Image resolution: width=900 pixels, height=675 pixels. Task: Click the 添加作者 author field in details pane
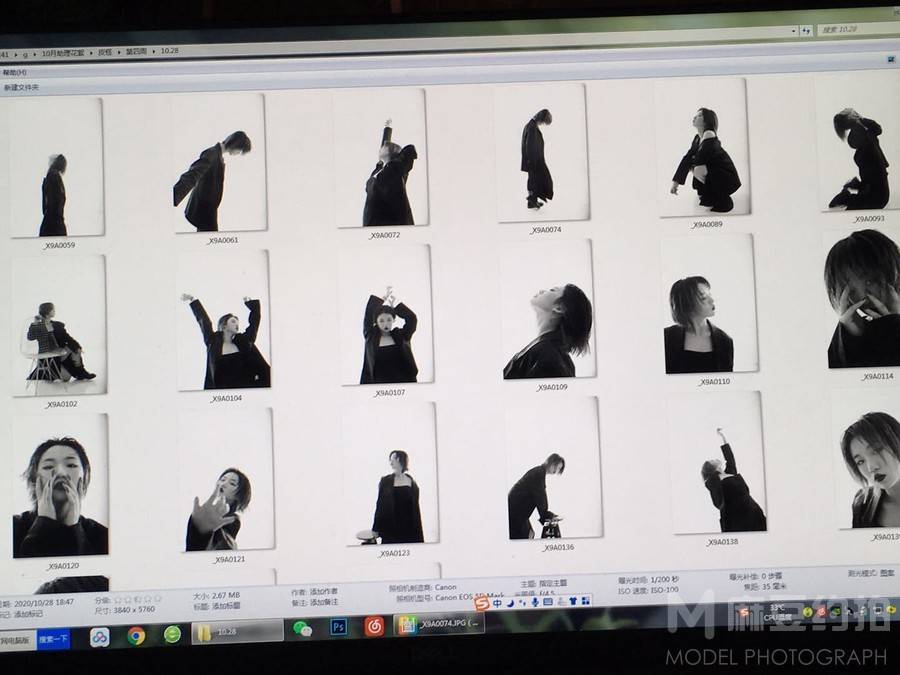click(324, 592)
